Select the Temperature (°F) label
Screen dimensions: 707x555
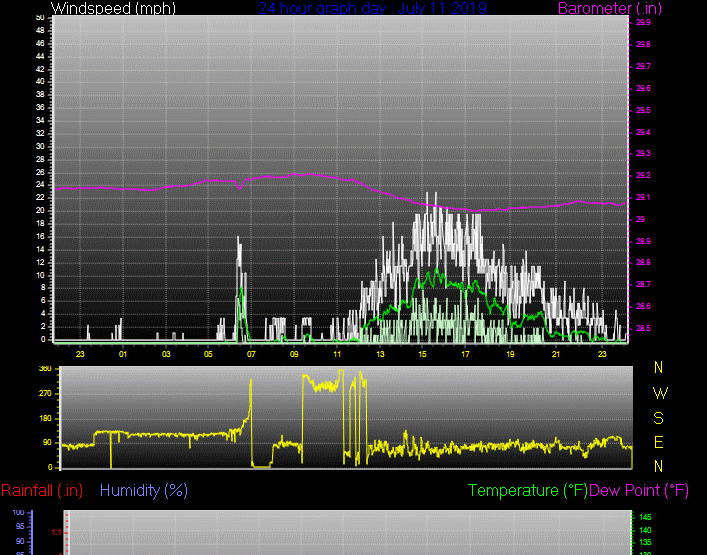click(528, 490)
